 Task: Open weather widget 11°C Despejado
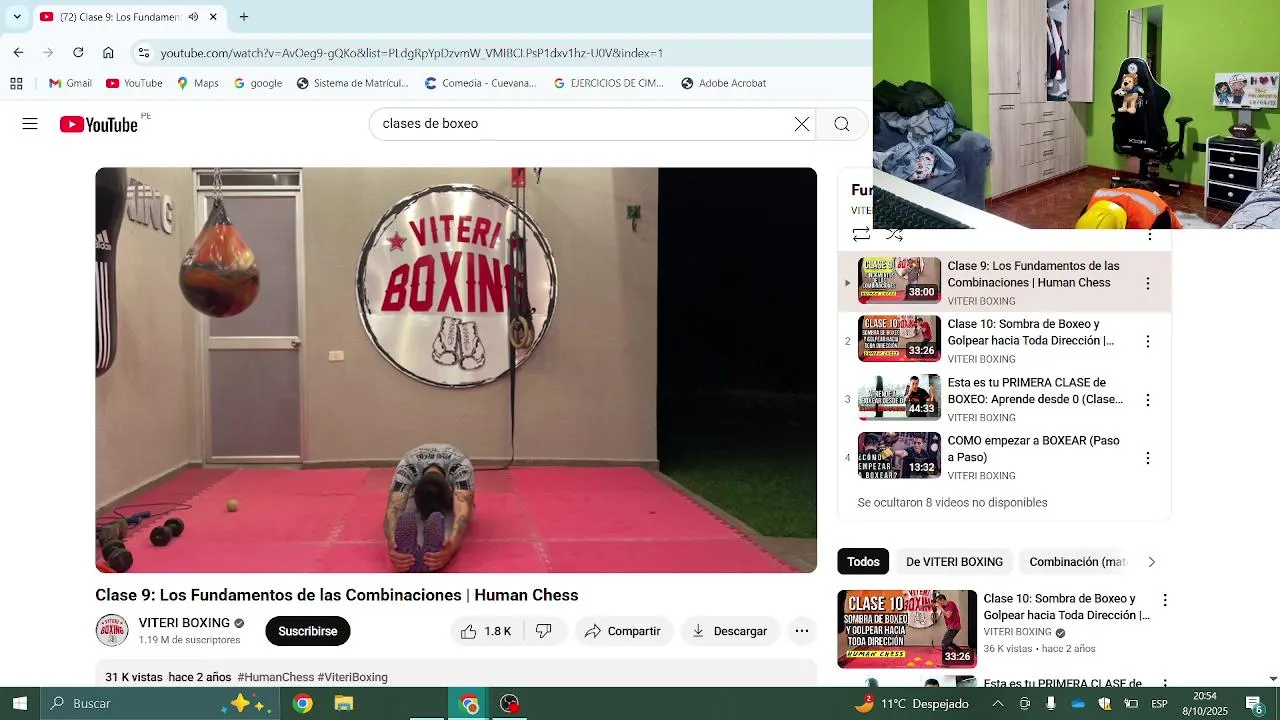click(911, 703)
